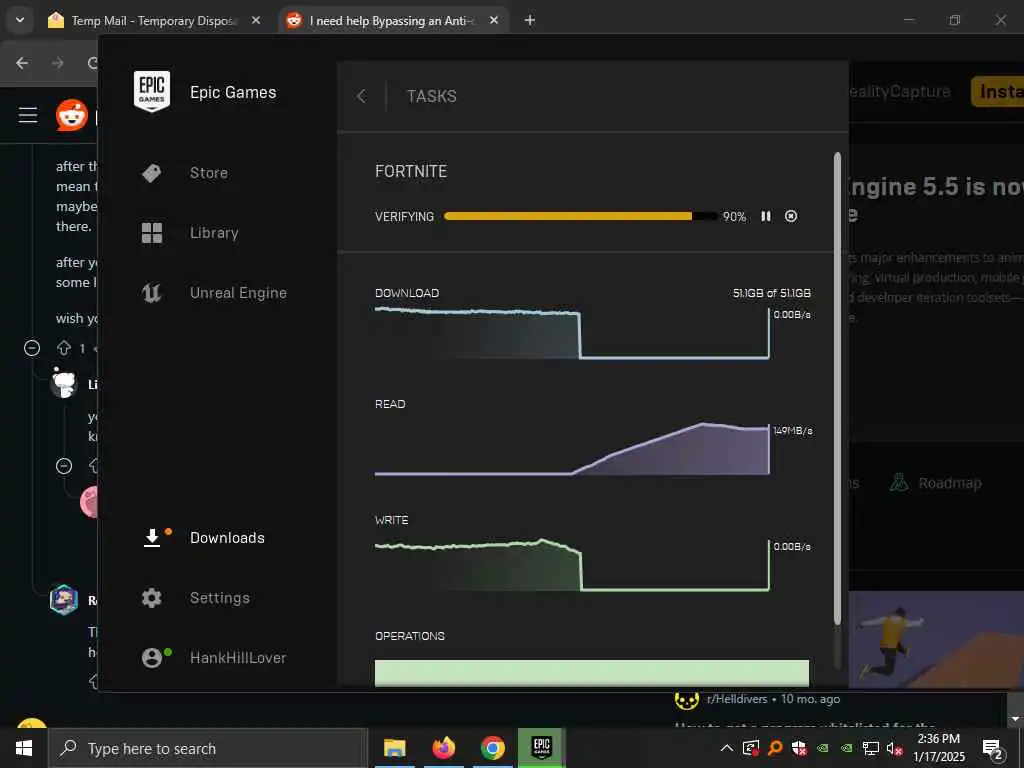This screenshot has height=768, width=1024.
Task: Click the network tray icon
Action: (x=871, y=748)
